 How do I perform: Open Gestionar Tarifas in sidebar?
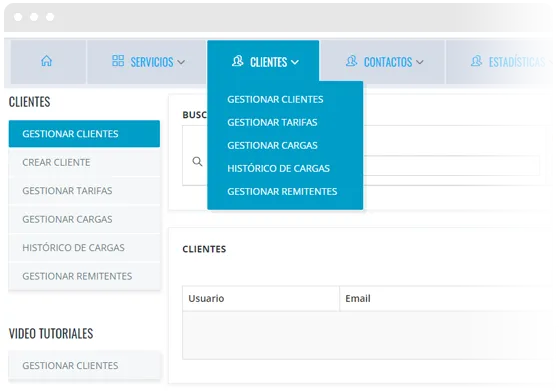click(84, 191)
